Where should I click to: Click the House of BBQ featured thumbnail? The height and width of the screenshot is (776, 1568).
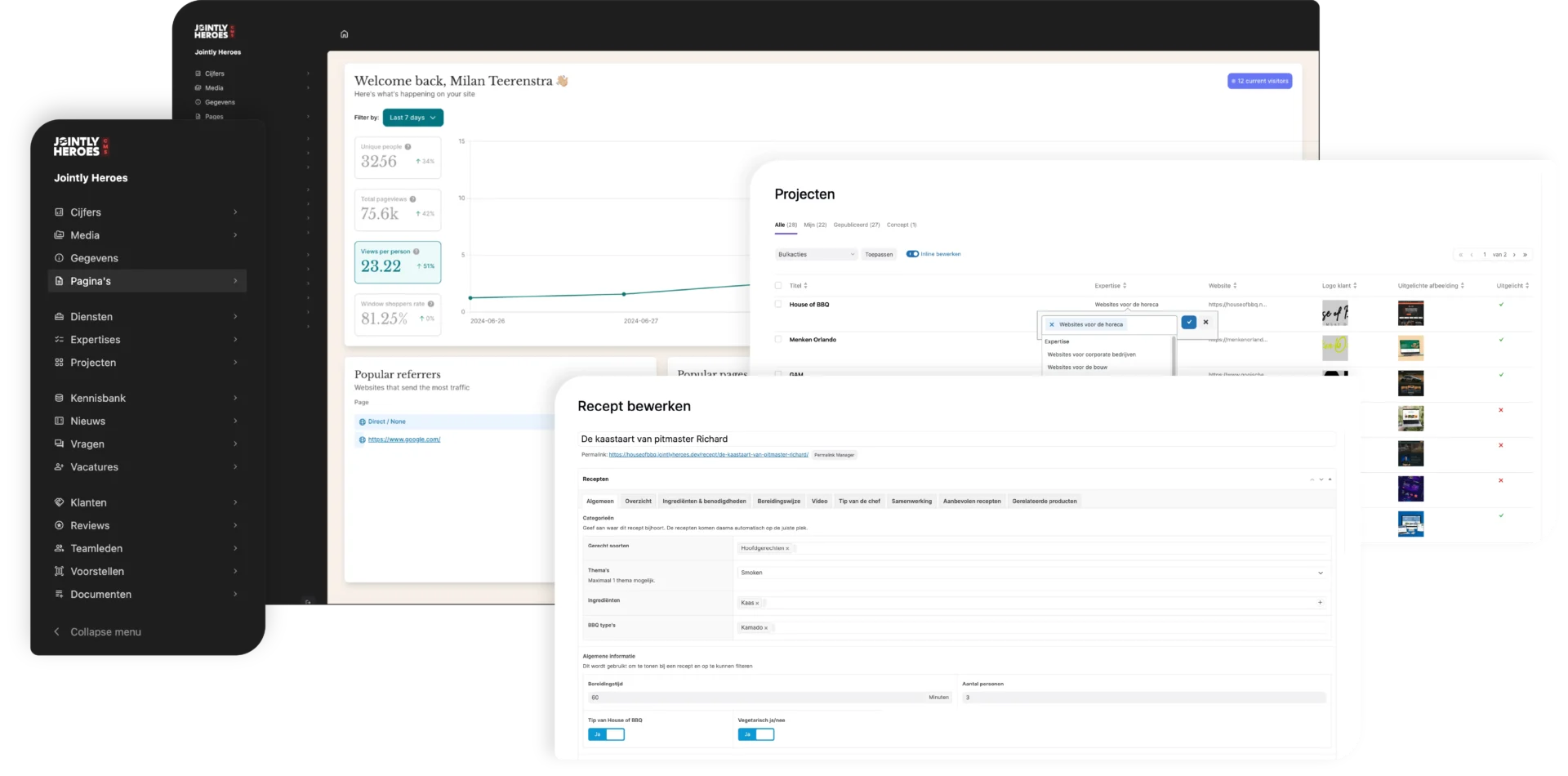[1410, 314]
